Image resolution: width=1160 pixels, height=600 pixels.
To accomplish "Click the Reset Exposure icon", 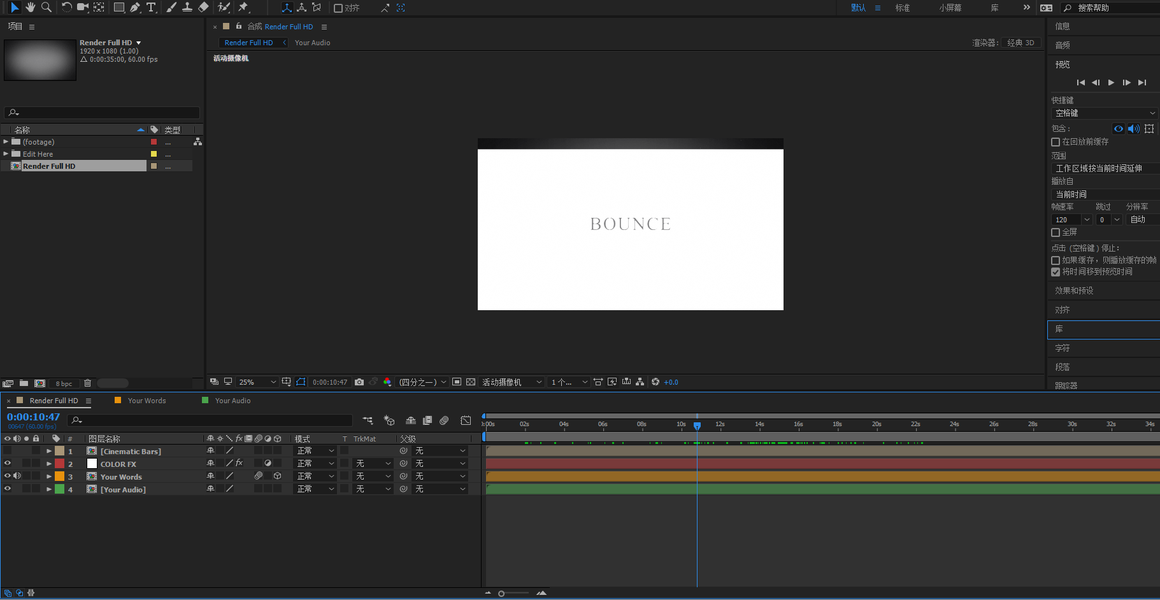I will 655,382.
